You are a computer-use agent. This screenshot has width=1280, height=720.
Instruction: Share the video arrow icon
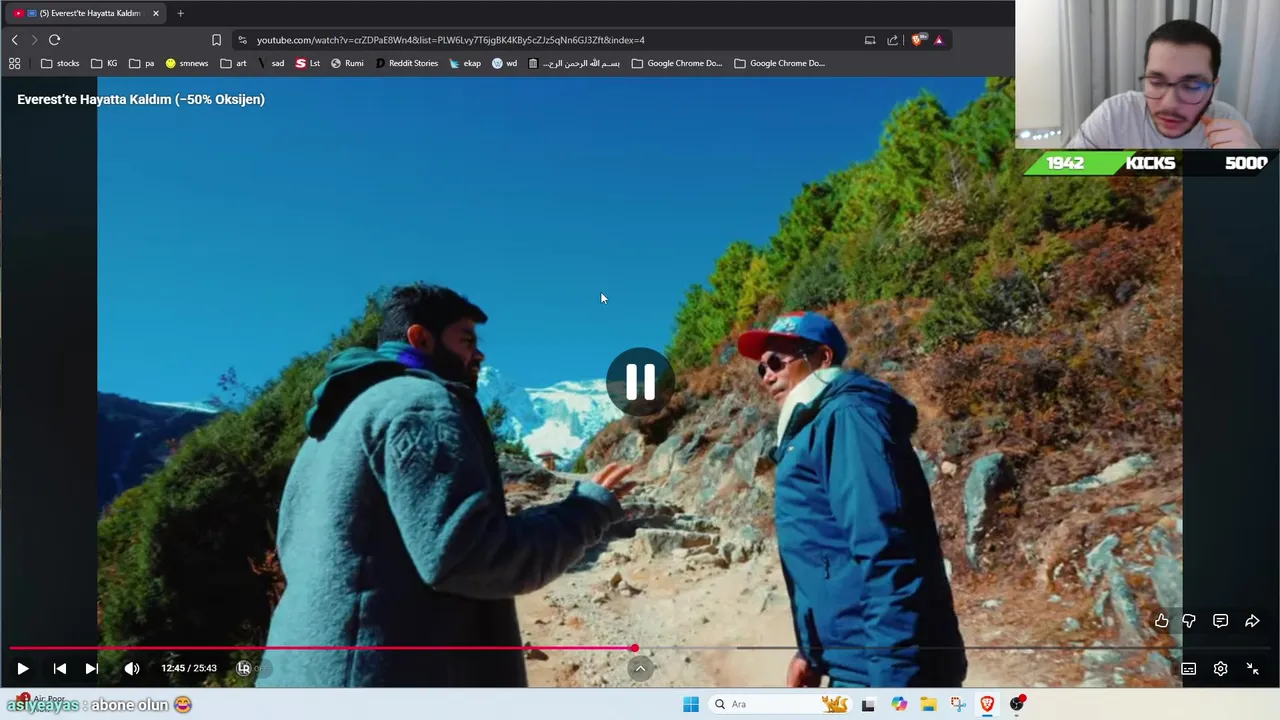click(1252, 621)
